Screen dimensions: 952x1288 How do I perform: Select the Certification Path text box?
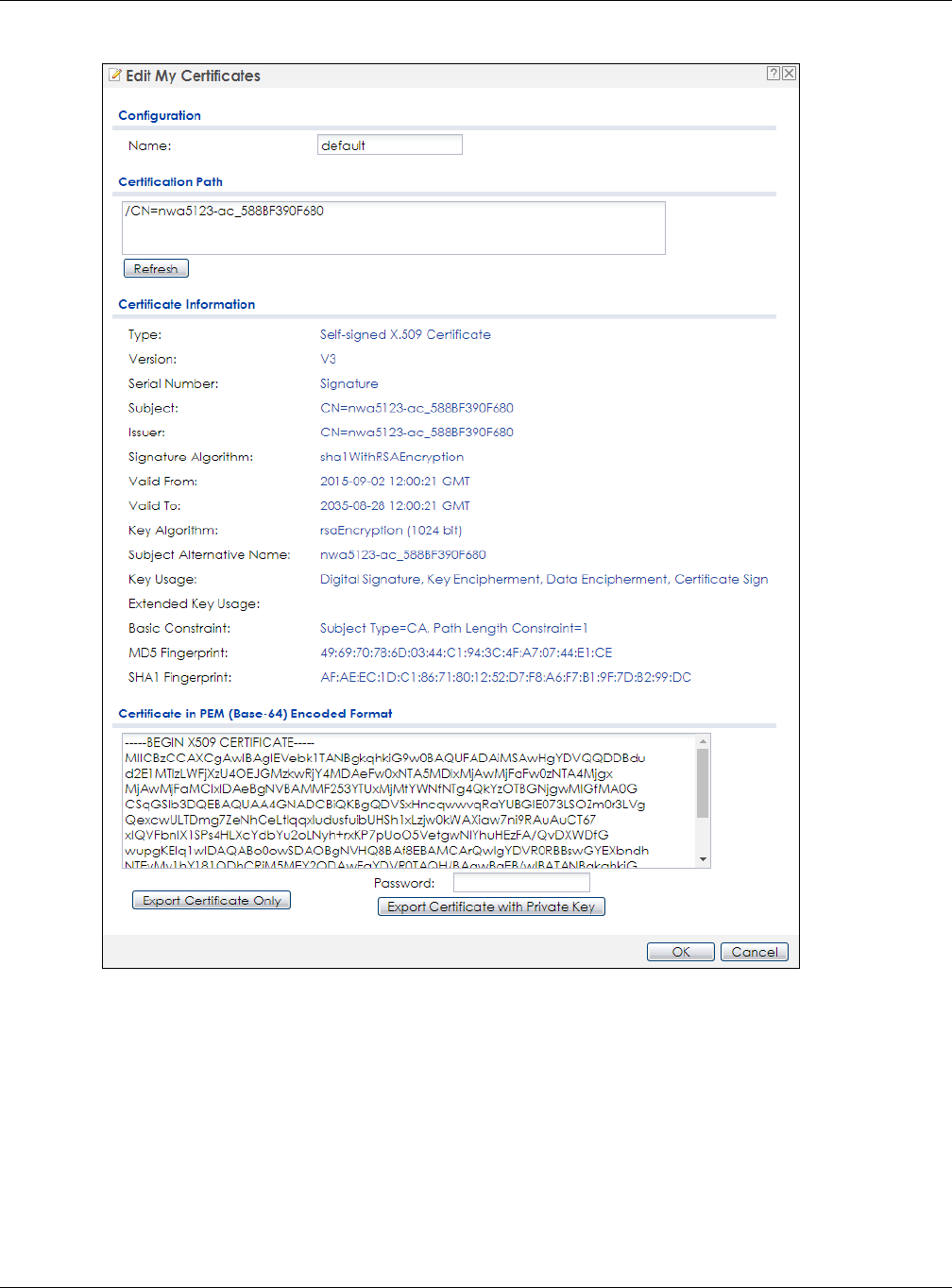tap(394, 228)
